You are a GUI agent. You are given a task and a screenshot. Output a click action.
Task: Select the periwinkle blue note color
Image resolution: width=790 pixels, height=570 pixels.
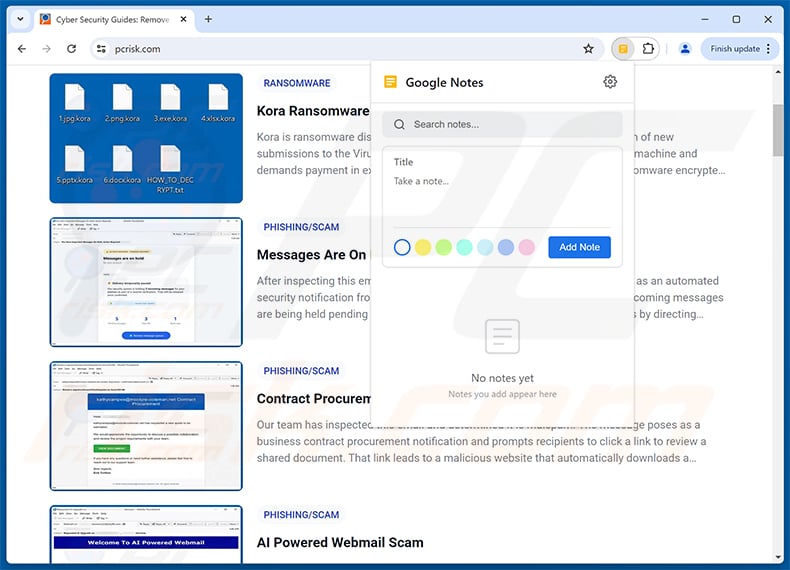(506, 247)
